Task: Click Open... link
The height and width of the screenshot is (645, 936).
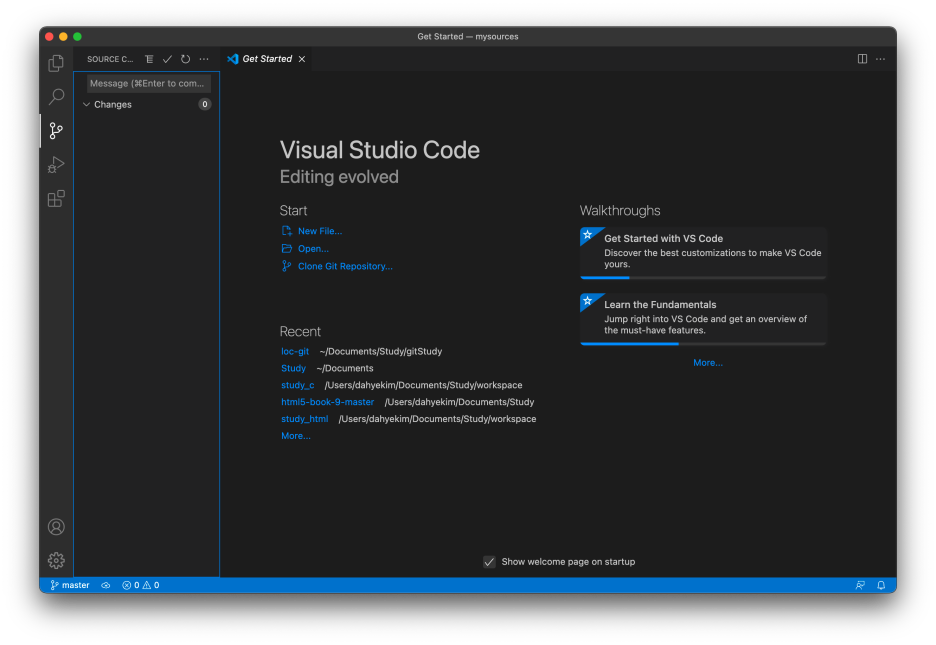Action: pyautogui.click(x=313, y=248)
